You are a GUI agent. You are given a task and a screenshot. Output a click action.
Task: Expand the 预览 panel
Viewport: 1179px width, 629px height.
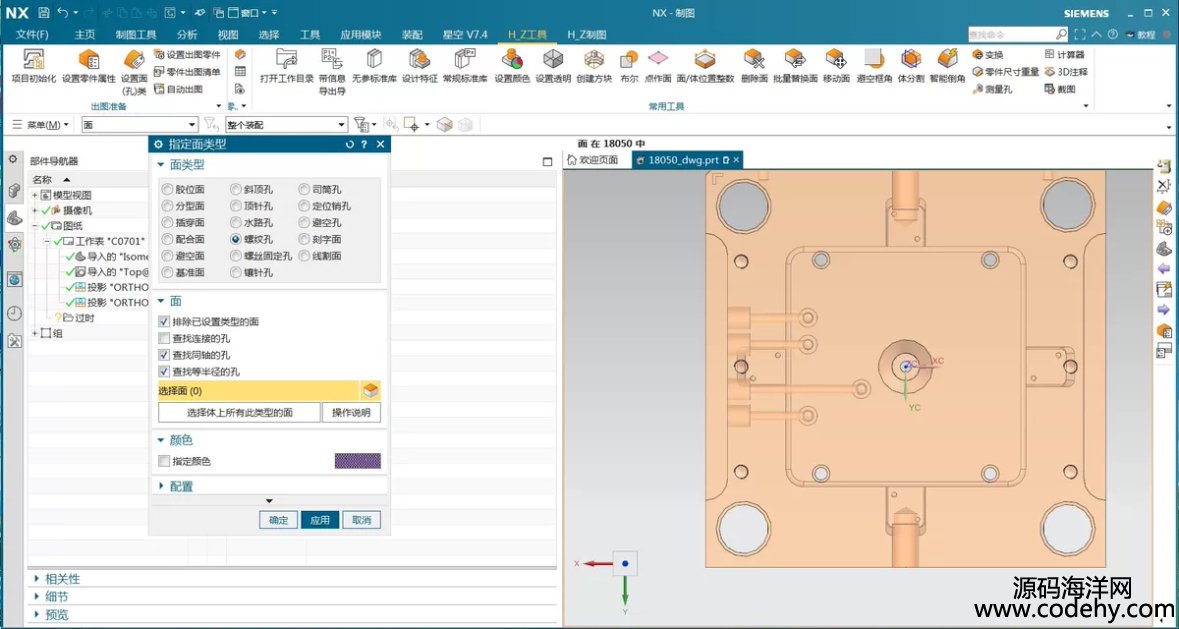click(38, 615)
